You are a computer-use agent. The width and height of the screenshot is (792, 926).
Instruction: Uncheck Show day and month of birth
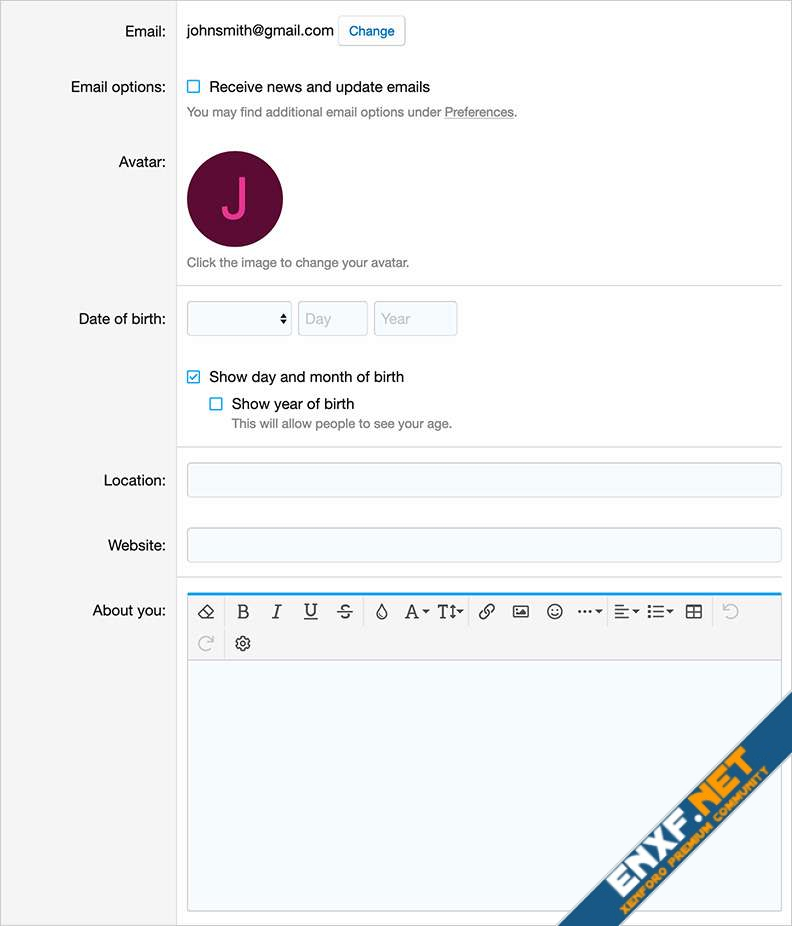click(x=194, y=377)
